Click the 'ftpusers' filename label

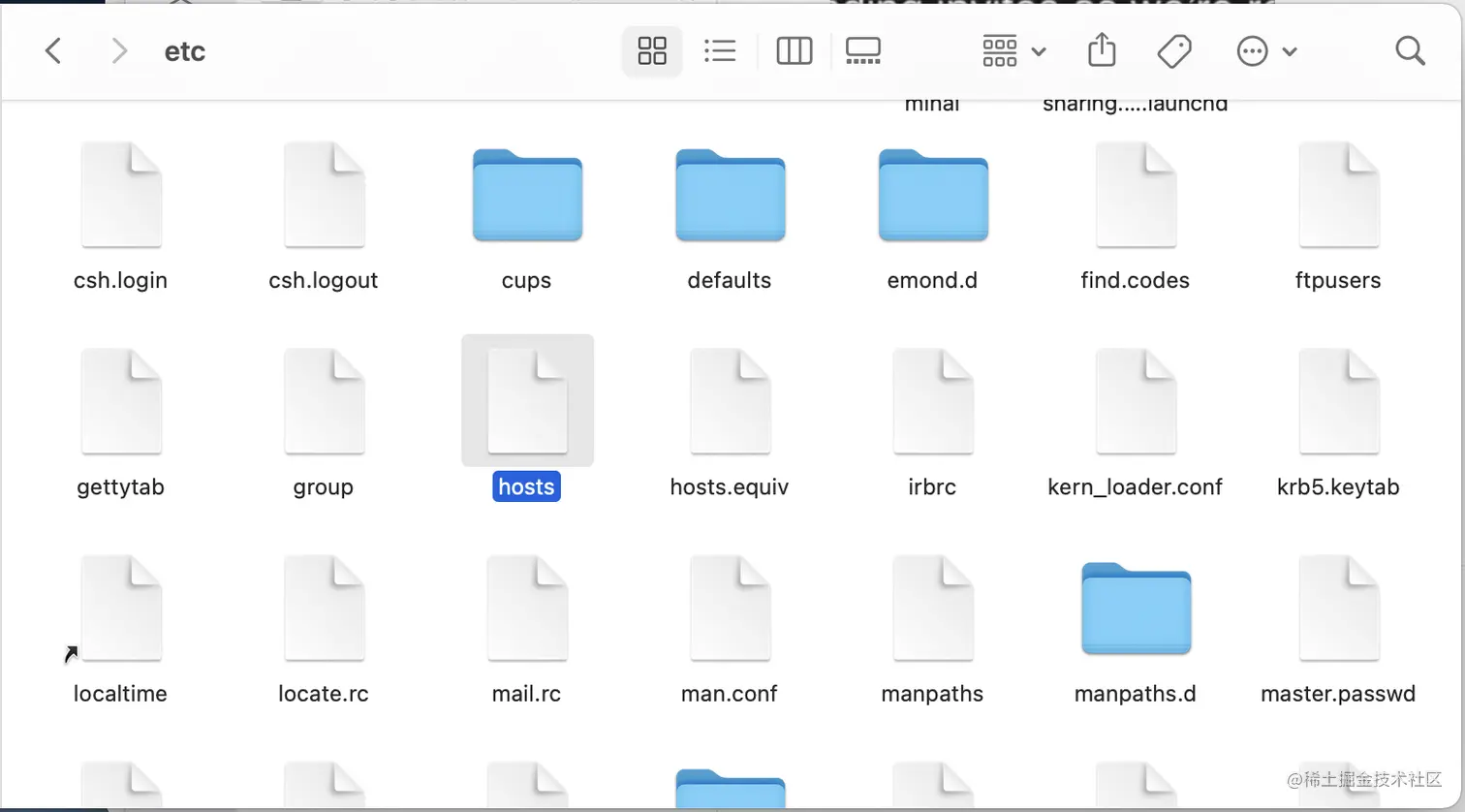click(x=1338, y=280)
